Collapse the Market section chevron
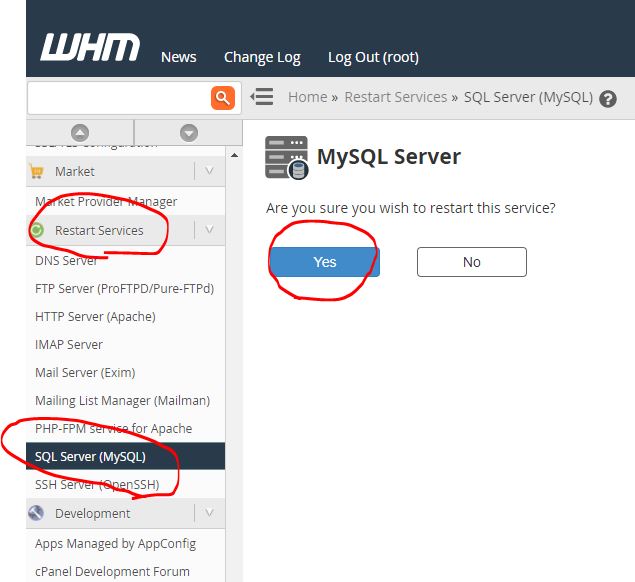The image size is (635, 582). pyautogui.click(x=209, y=171)
